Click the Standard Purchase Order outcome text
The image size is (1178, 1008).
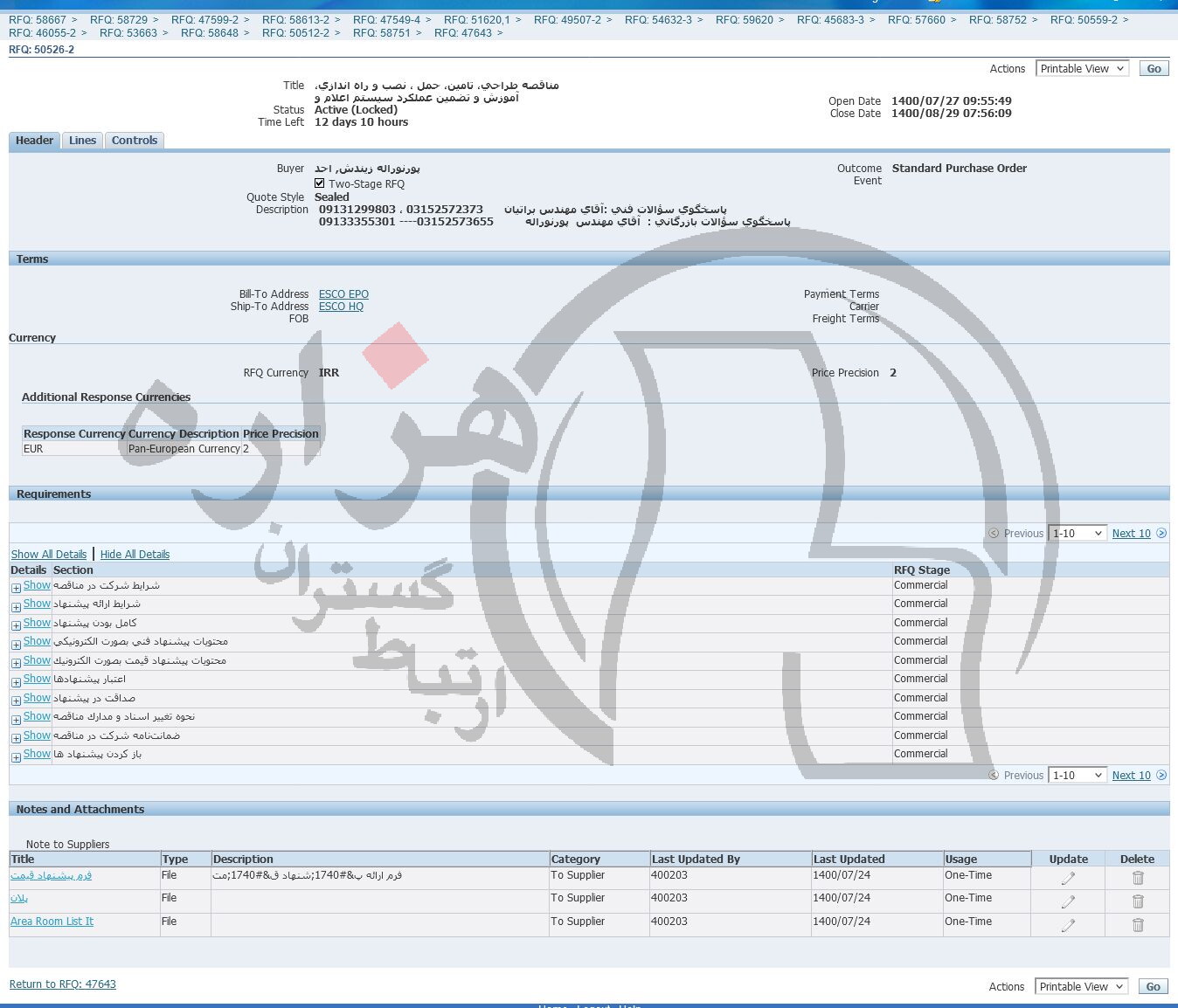[x=960, y=168]
